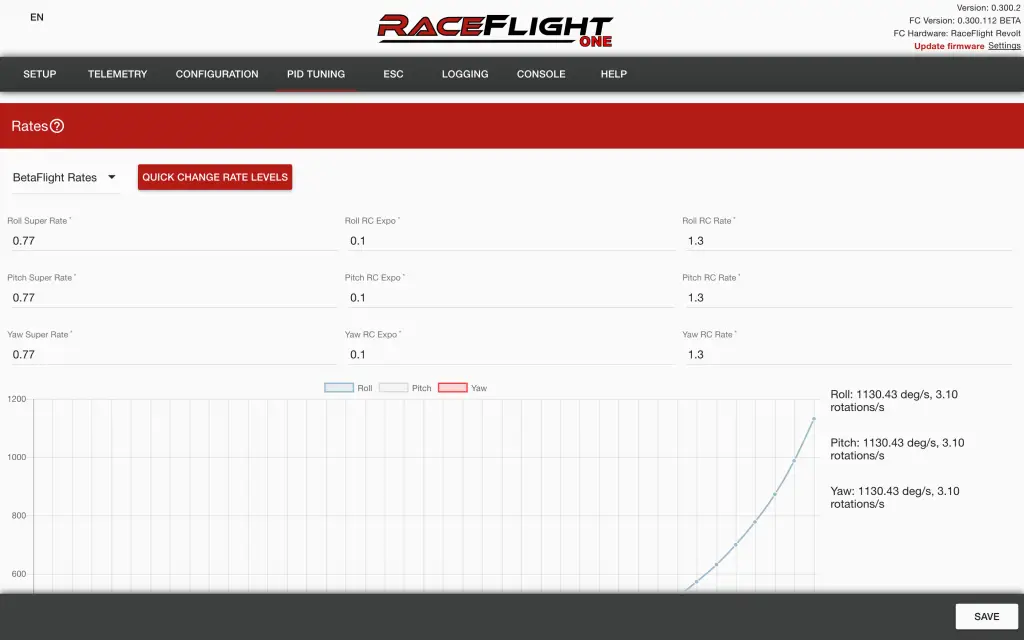
Task: Click the SAVE button
Action: pos(986,616)
